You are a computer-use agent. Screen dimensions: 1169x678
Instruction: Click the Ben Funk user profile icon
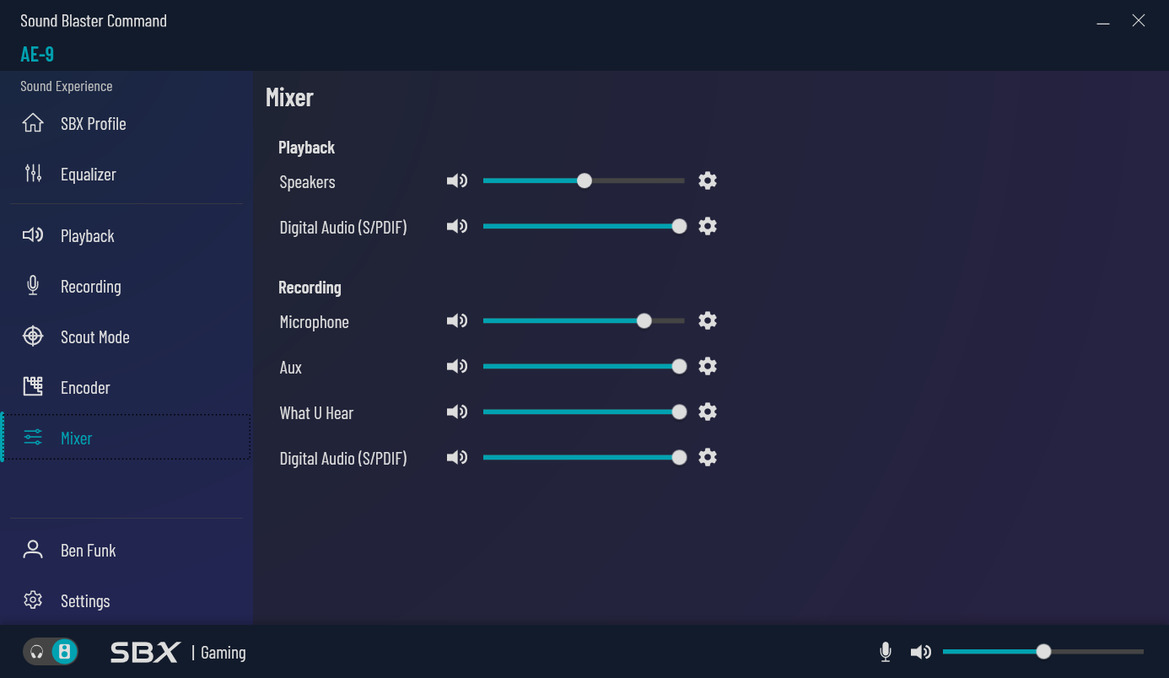click(33, 550)
